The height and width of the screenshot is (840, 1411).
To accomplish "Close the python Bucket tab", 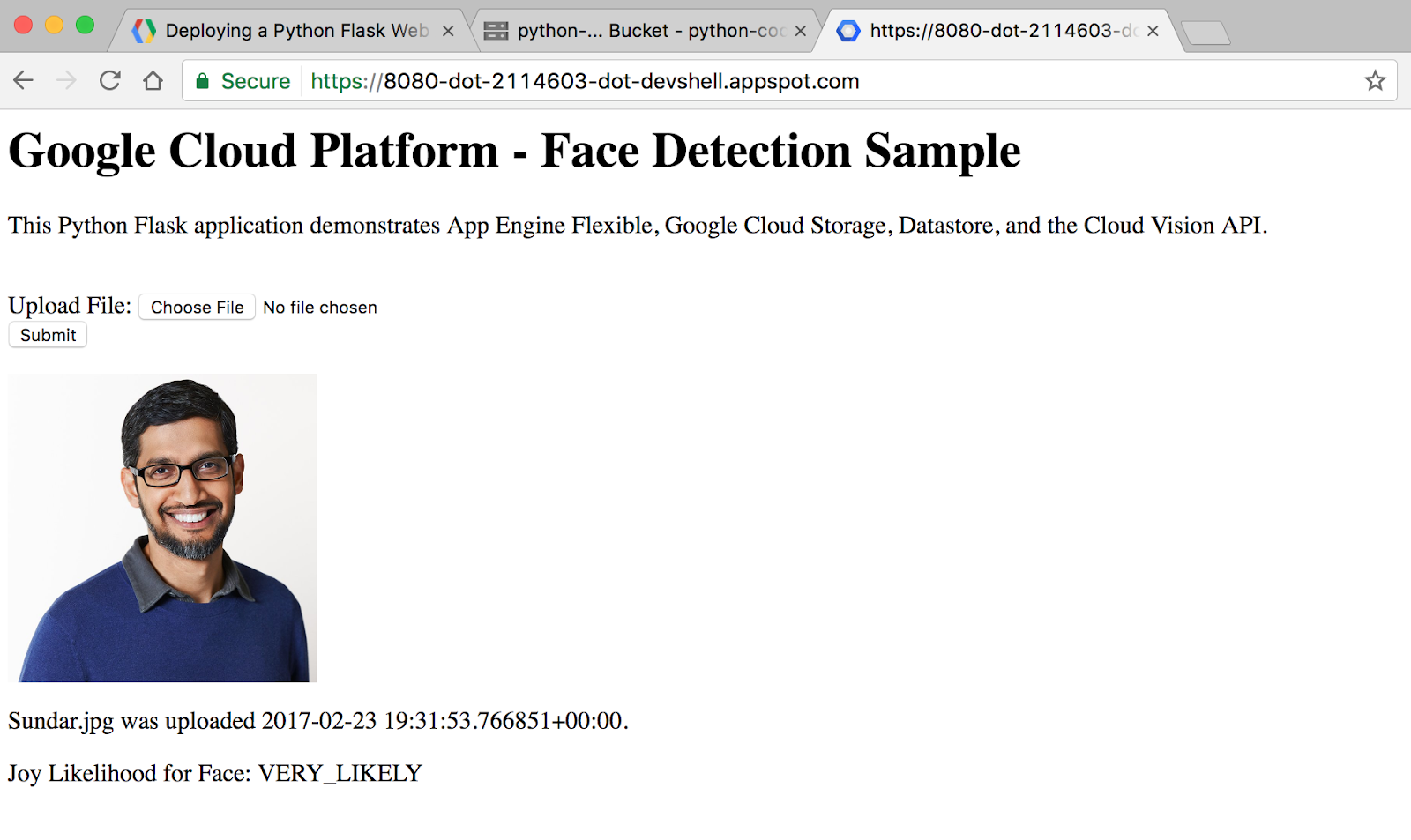I will [799, 29].
